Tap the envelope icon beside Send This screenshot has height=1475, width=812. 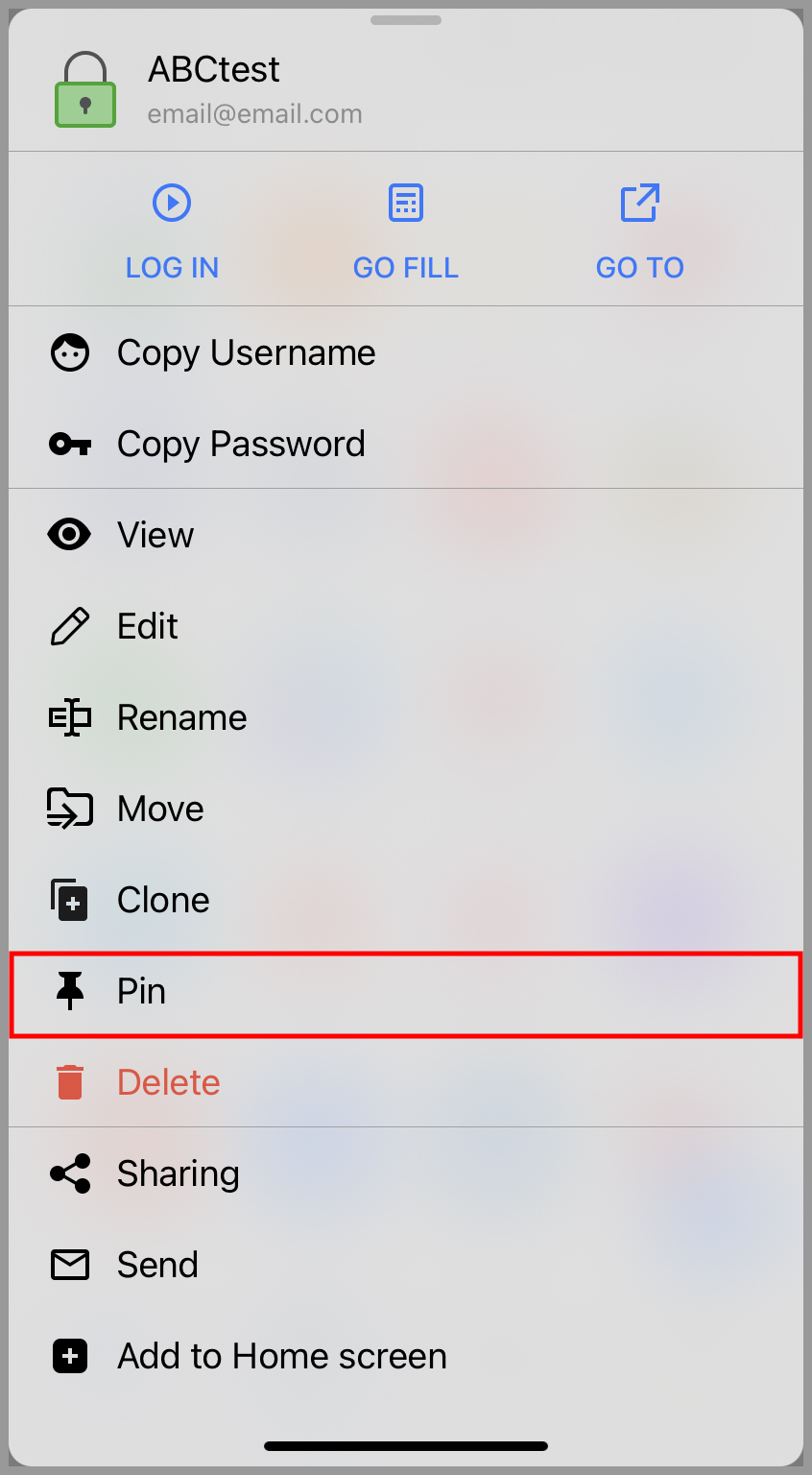click(x=69, y=1264)
